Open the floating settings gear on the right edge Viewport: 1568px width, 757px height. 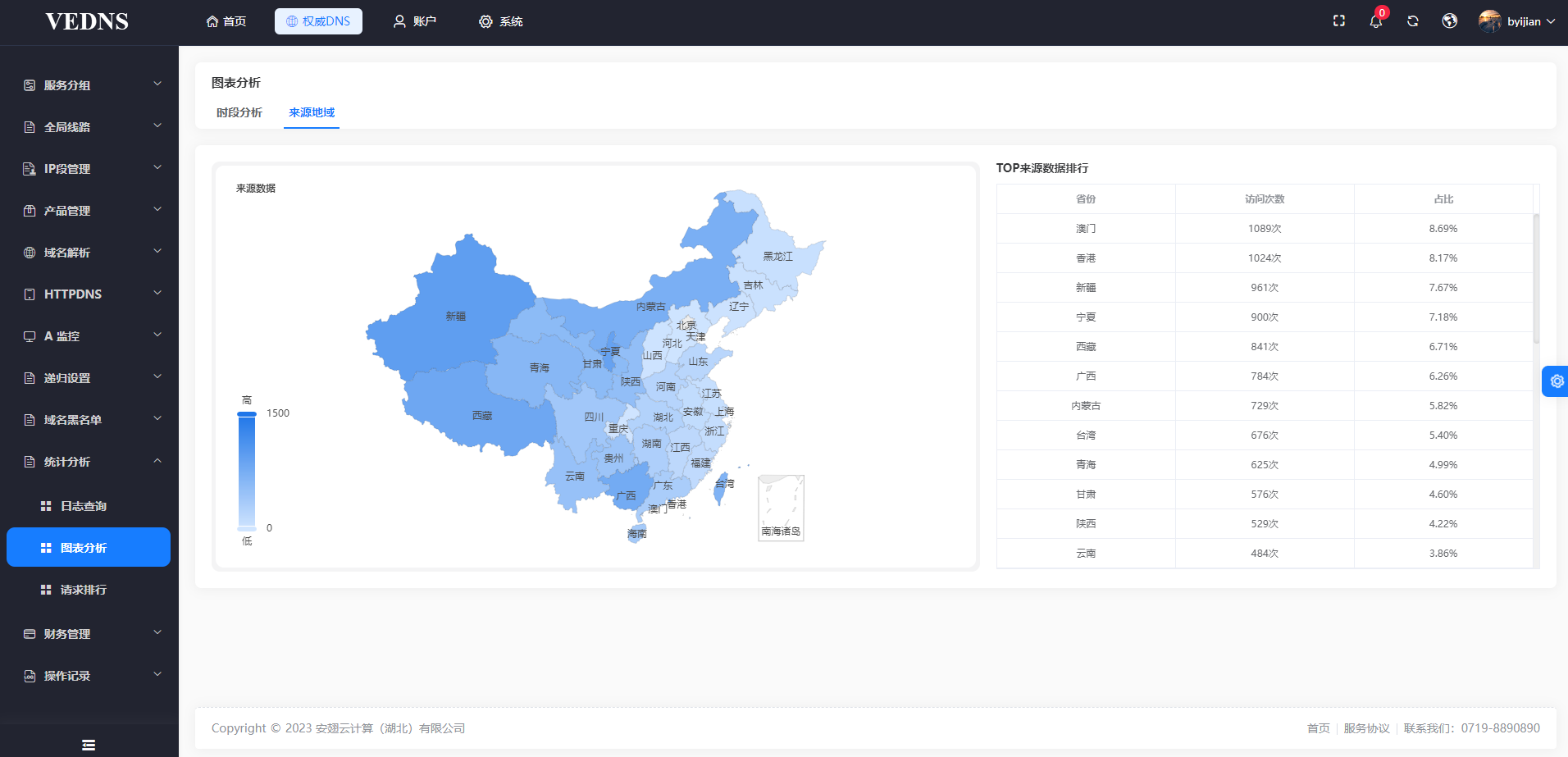click(x=1556, y=381)
